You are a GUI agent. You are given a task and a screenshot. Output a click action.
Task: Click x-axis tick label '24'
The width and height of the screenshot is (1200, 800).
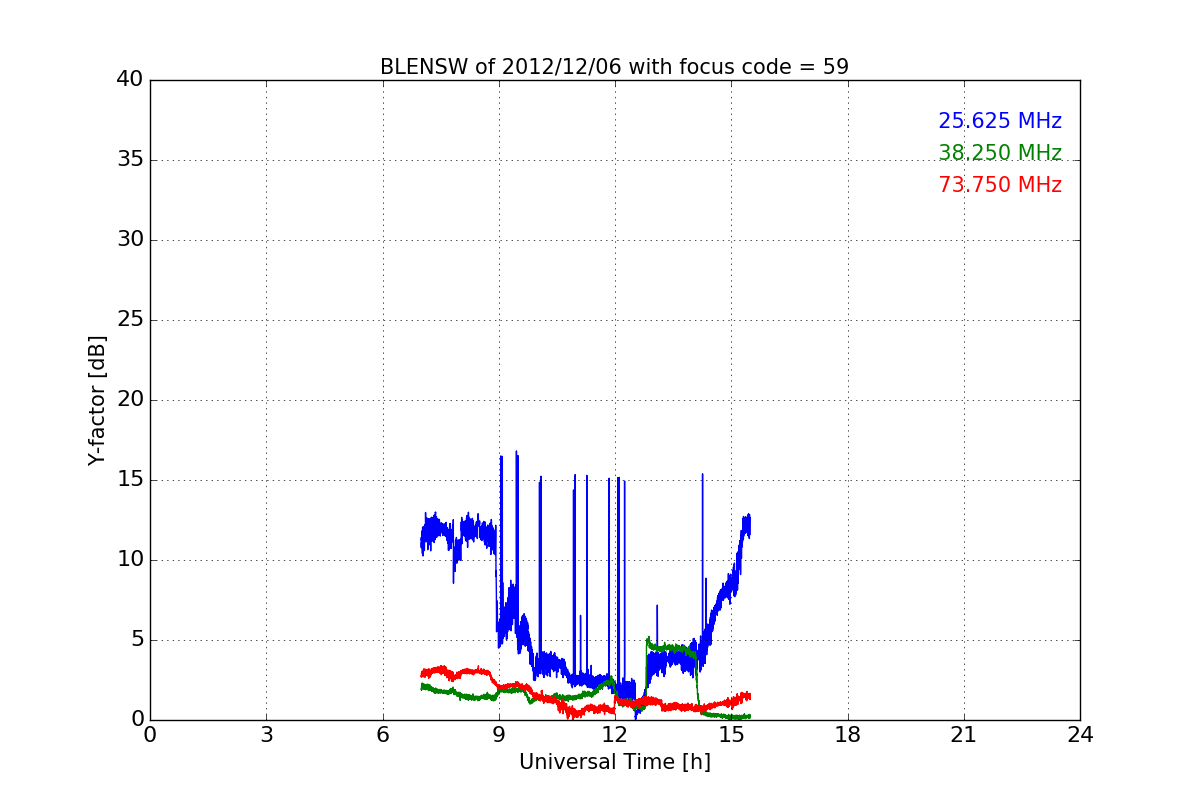1080,735
